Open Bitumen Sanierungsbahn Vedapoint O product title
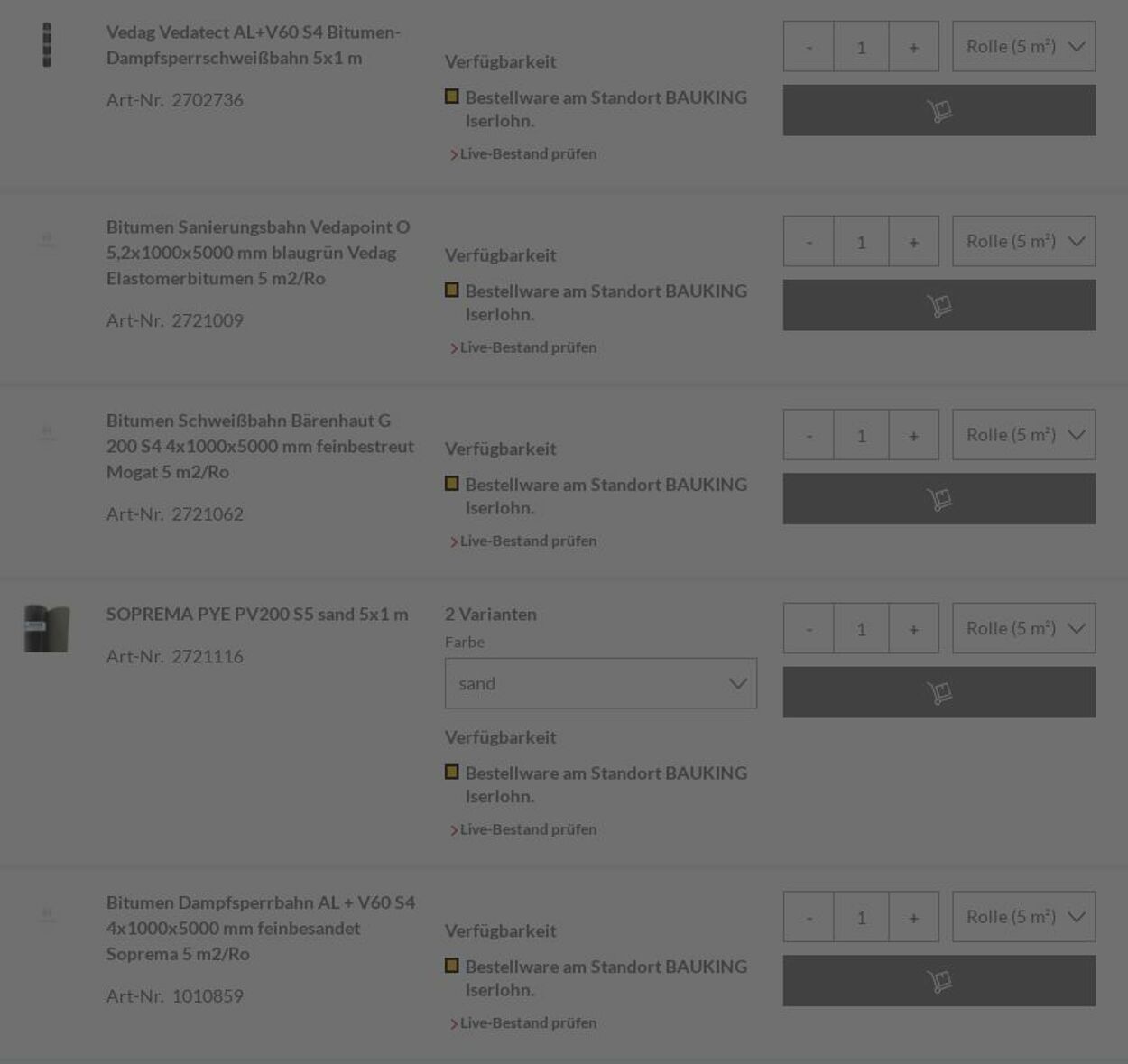This screenshot has width=1128, height=1064. coord(258,253)
